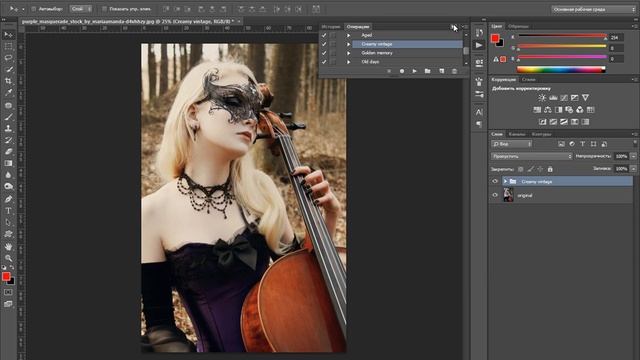Viewport: 640px width, 360px height.
Task: Add a Brightness/Contrast adjustment
Action: pos(542,98)
